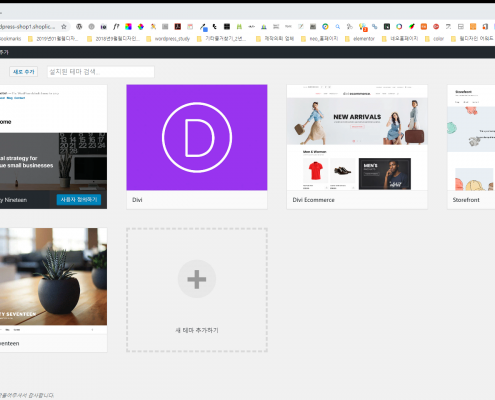
Task: Click the dark green square extension icon
Action: coord(387,27)
